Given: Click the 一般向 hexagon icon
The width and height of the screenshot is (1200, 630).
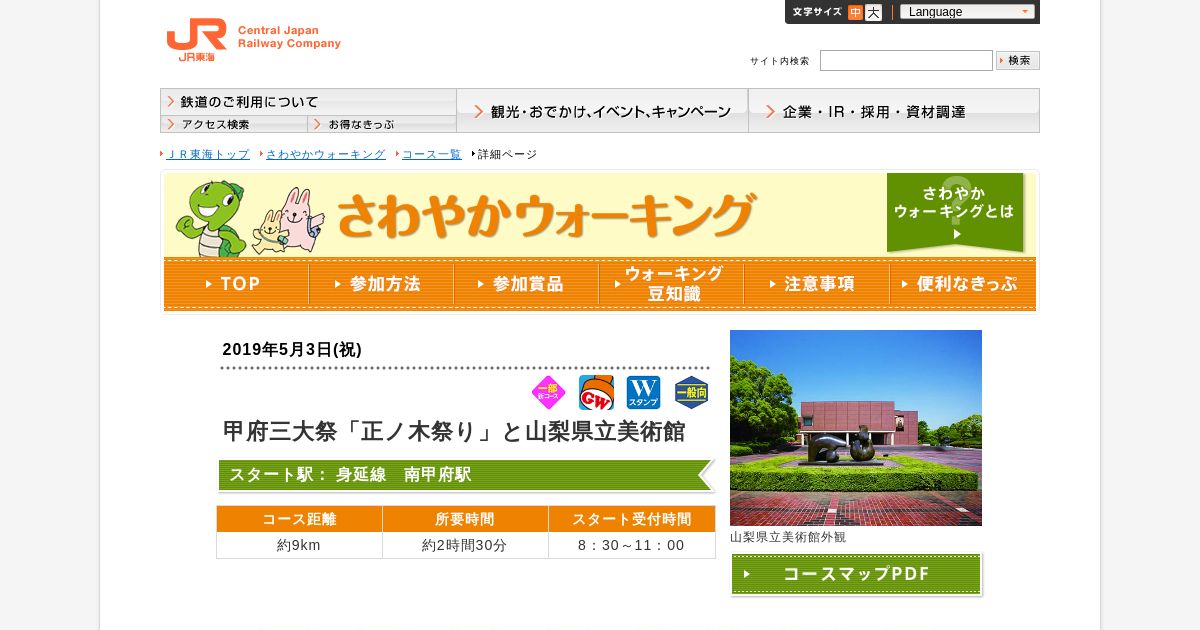Looking at the screenshot, I should [692, 393].
